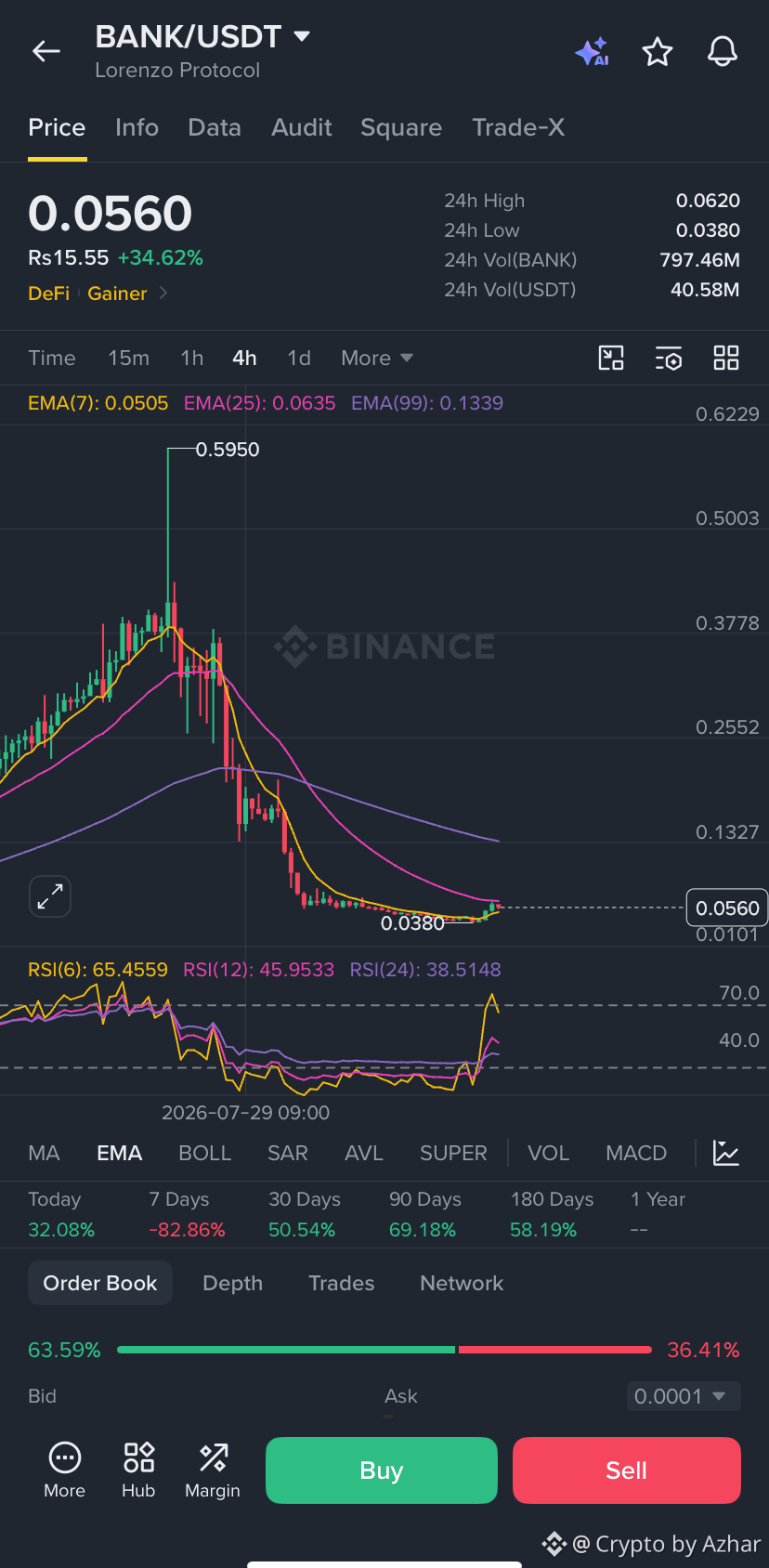
Task: Select the Time chart interval
Action: point(52,358)
